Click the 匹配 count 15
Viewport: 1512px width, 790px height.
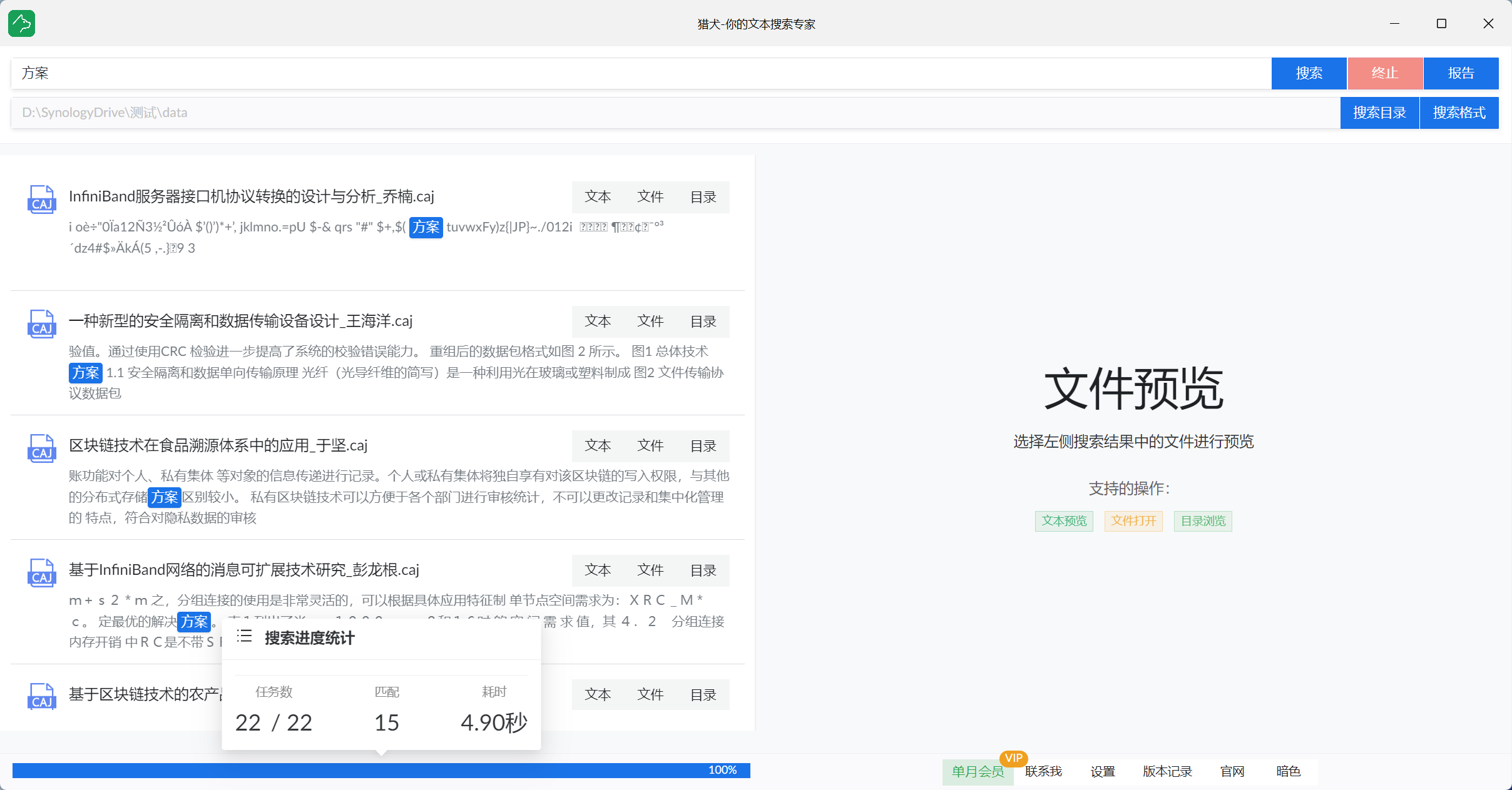pyautogui.click(x=386, y=722)
